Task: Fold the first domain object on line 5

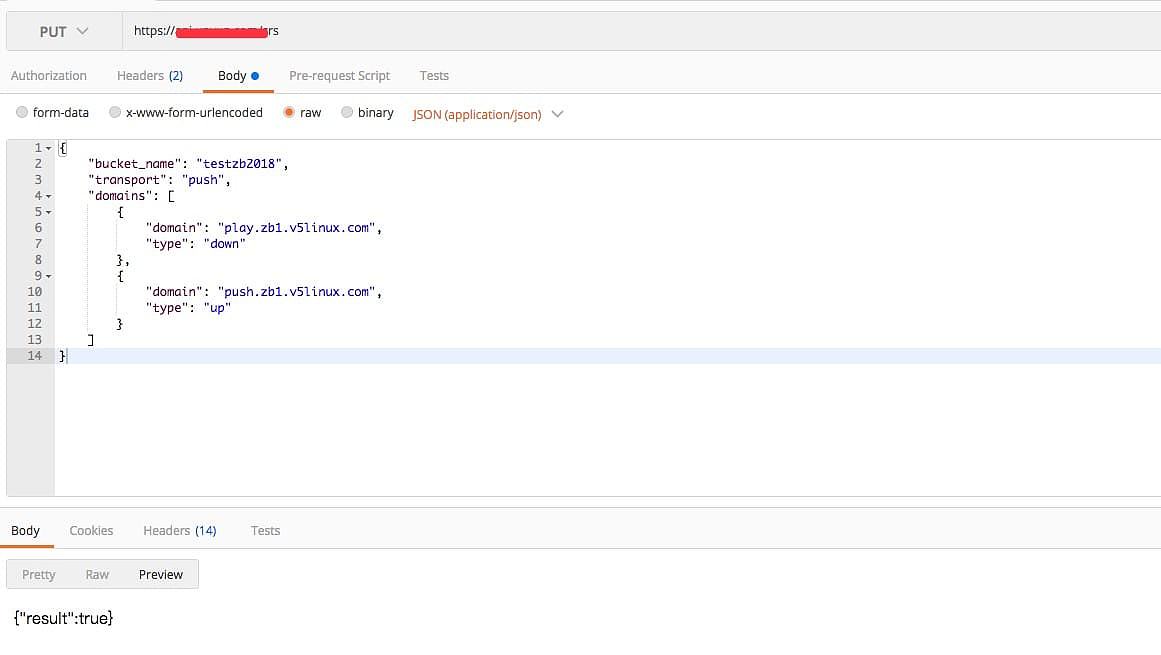Action: pyautogui.click(x=49, y=212)
